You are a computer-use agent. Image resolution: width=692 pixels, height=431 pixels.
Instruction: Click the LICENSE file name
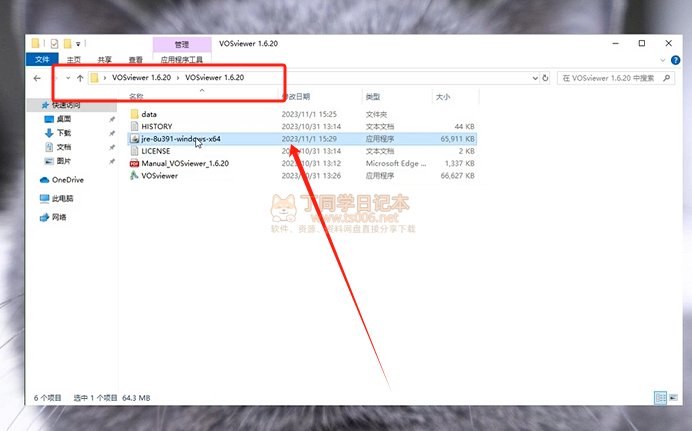tap(156, 151)
